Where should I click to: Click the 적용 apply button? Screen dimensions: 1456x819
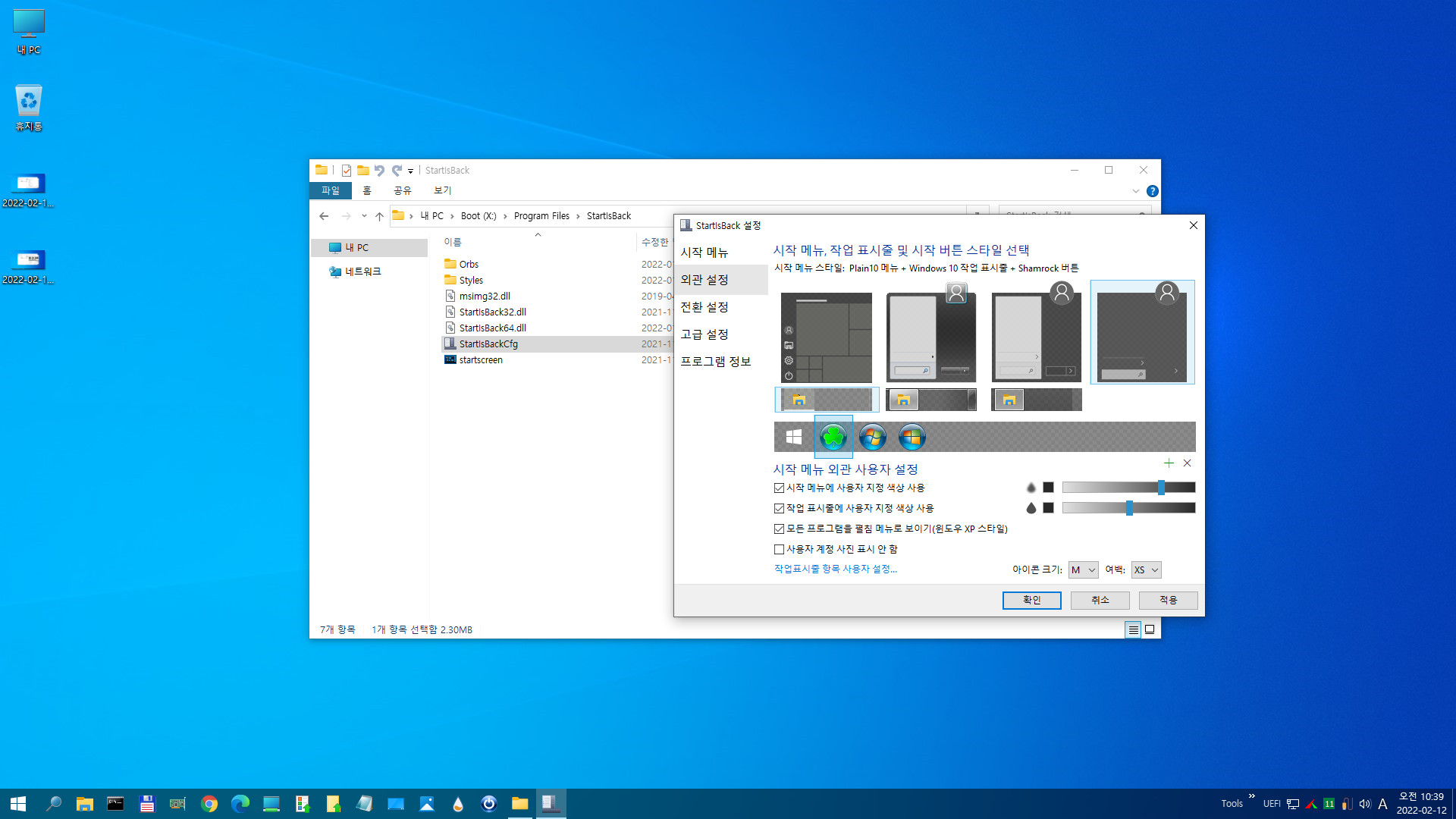coord(1168,600)
